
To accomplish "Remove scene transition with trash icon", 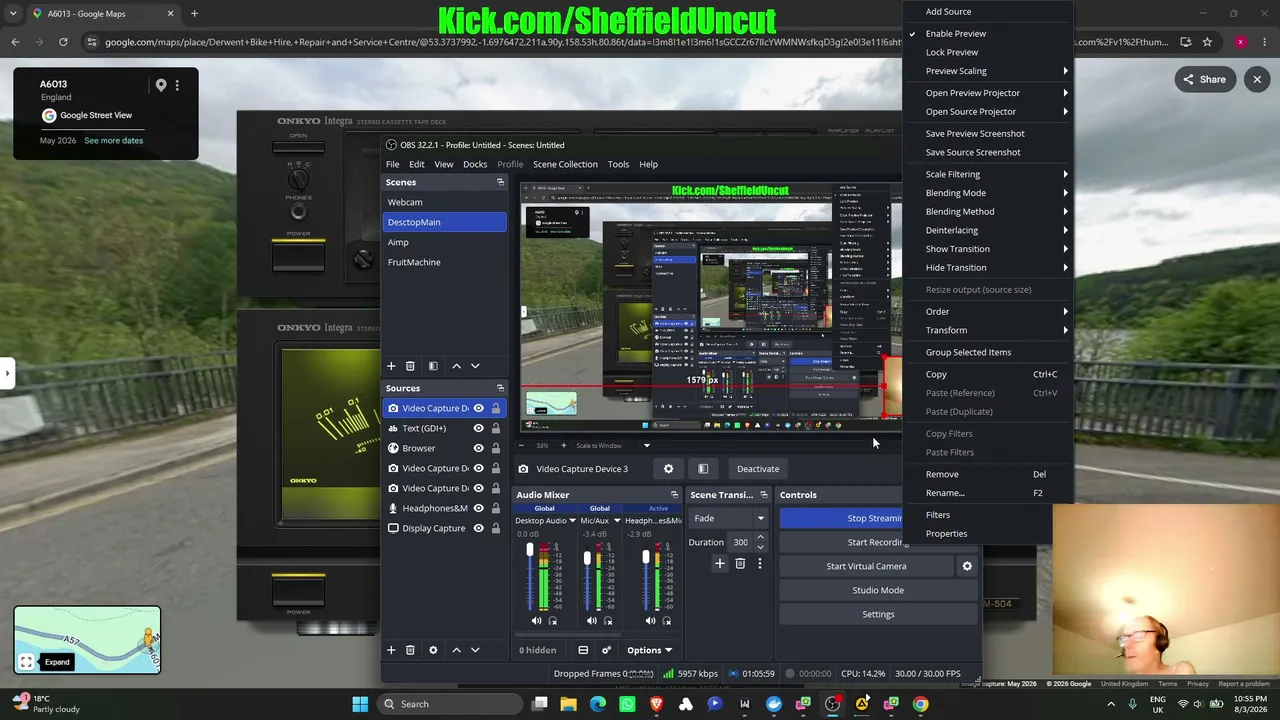I will point(740,564).
